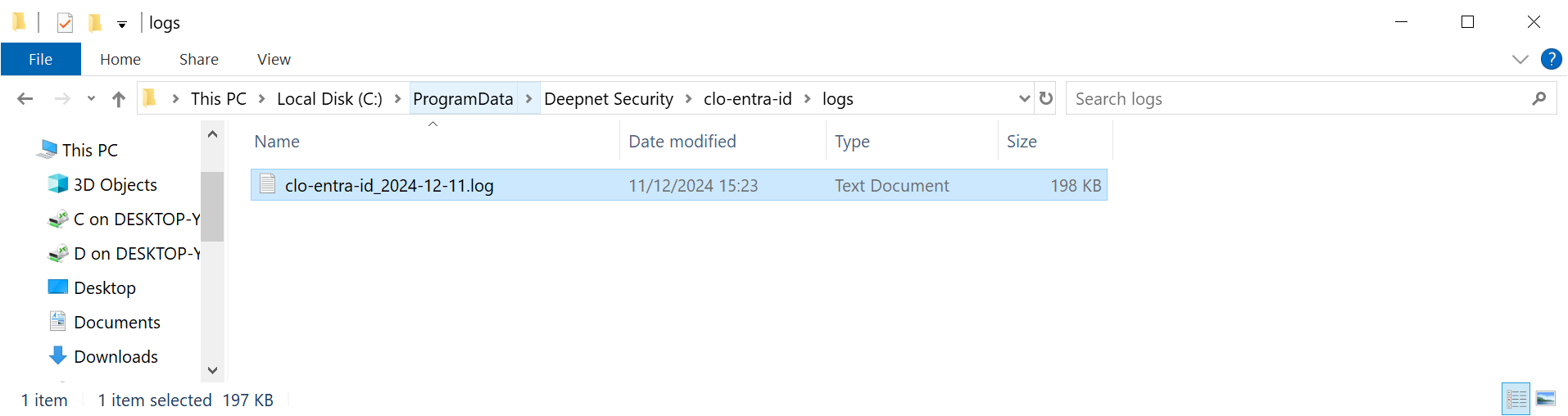The height and width of the screenshot is (416, 1568).
Task: Click the search magnifier icon
Action: (x=1539, y=99)
